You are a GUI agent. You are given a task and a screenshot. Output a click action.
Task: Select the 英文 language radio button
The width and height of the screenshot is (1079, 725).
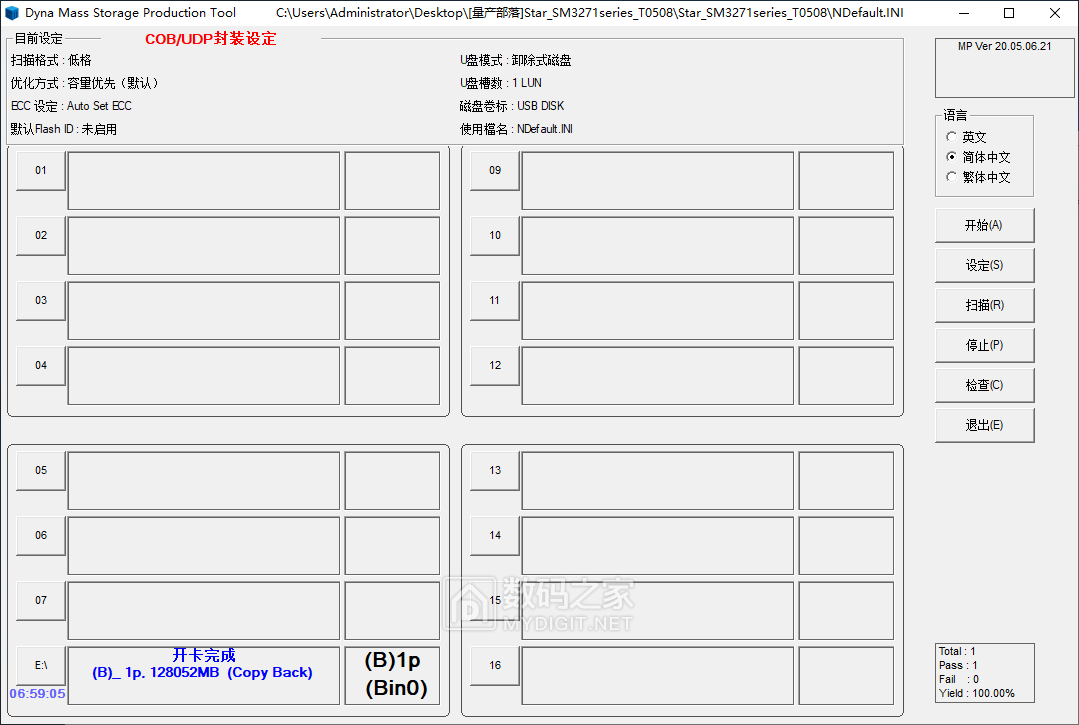point(951,137)
